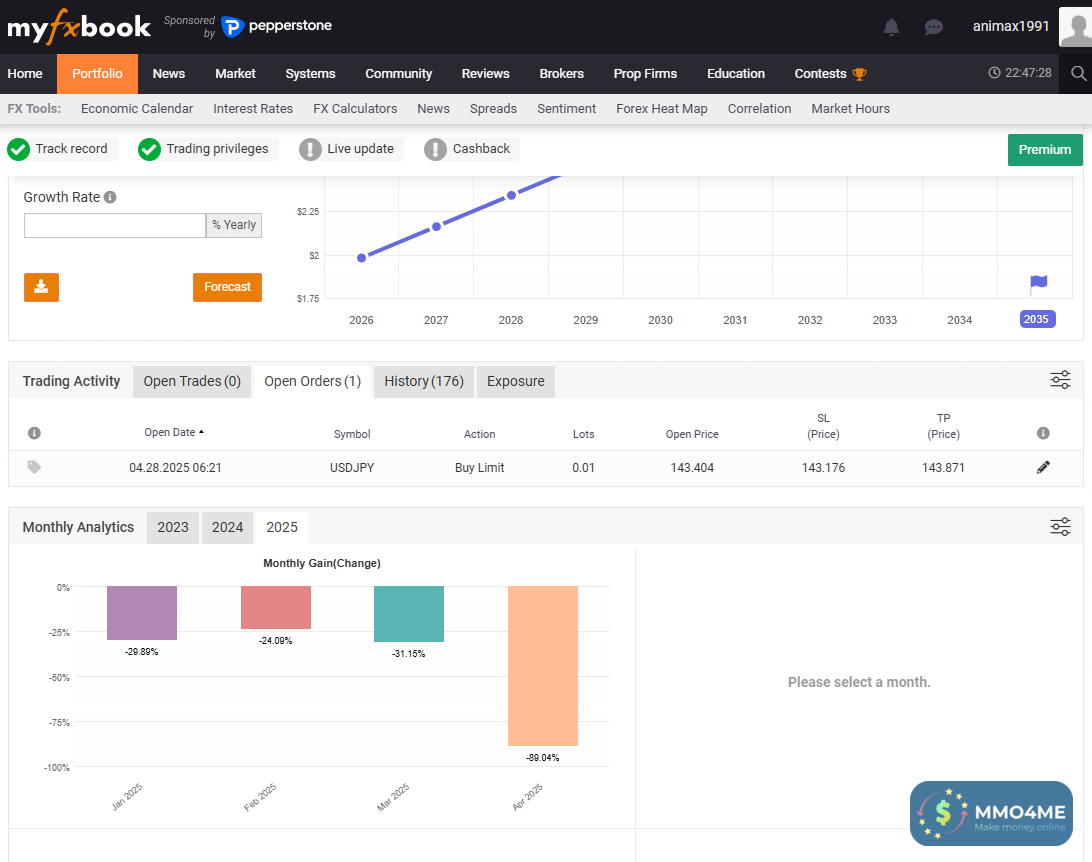
Task: Click the notifications bell icon
Action: (891, 27)
